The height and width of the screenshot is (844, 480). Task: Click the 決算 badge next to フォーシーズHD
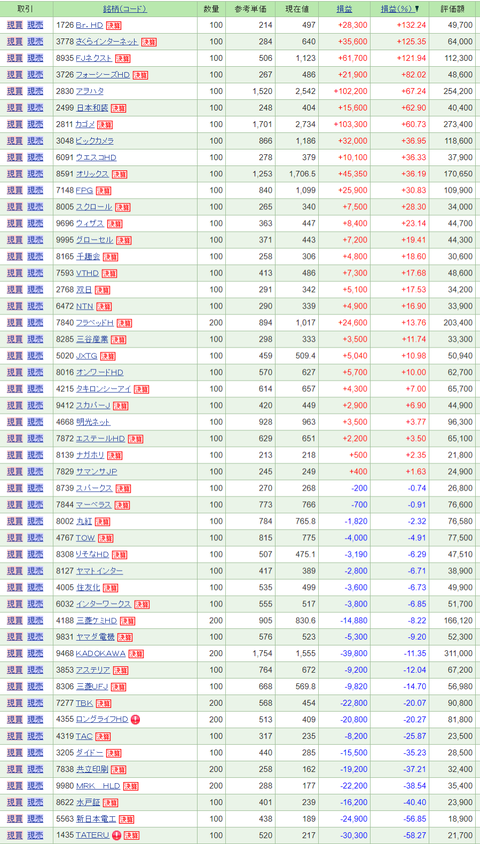pyautogui.click(x=140, y=75)
